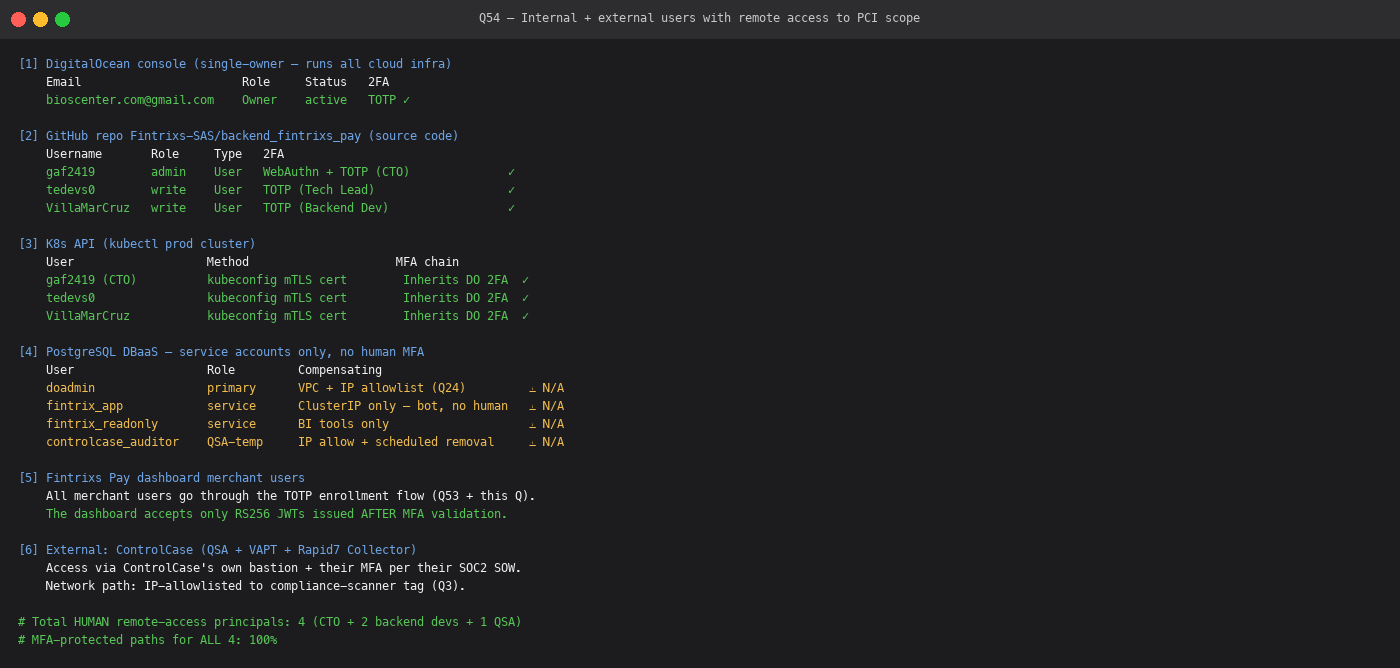Click the email bioscenter.com@gmail.com

coord(130,100)
